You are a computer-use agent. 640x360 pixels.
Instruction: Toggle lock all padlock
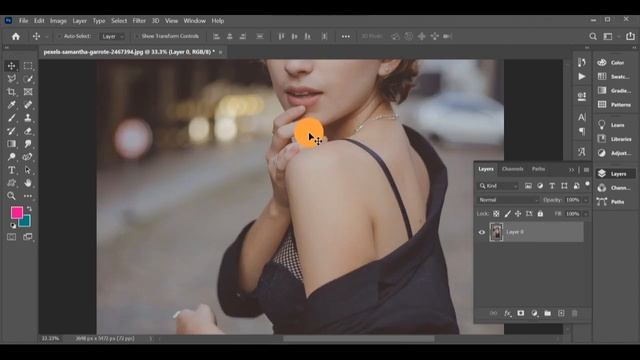[x=540, y=213]
